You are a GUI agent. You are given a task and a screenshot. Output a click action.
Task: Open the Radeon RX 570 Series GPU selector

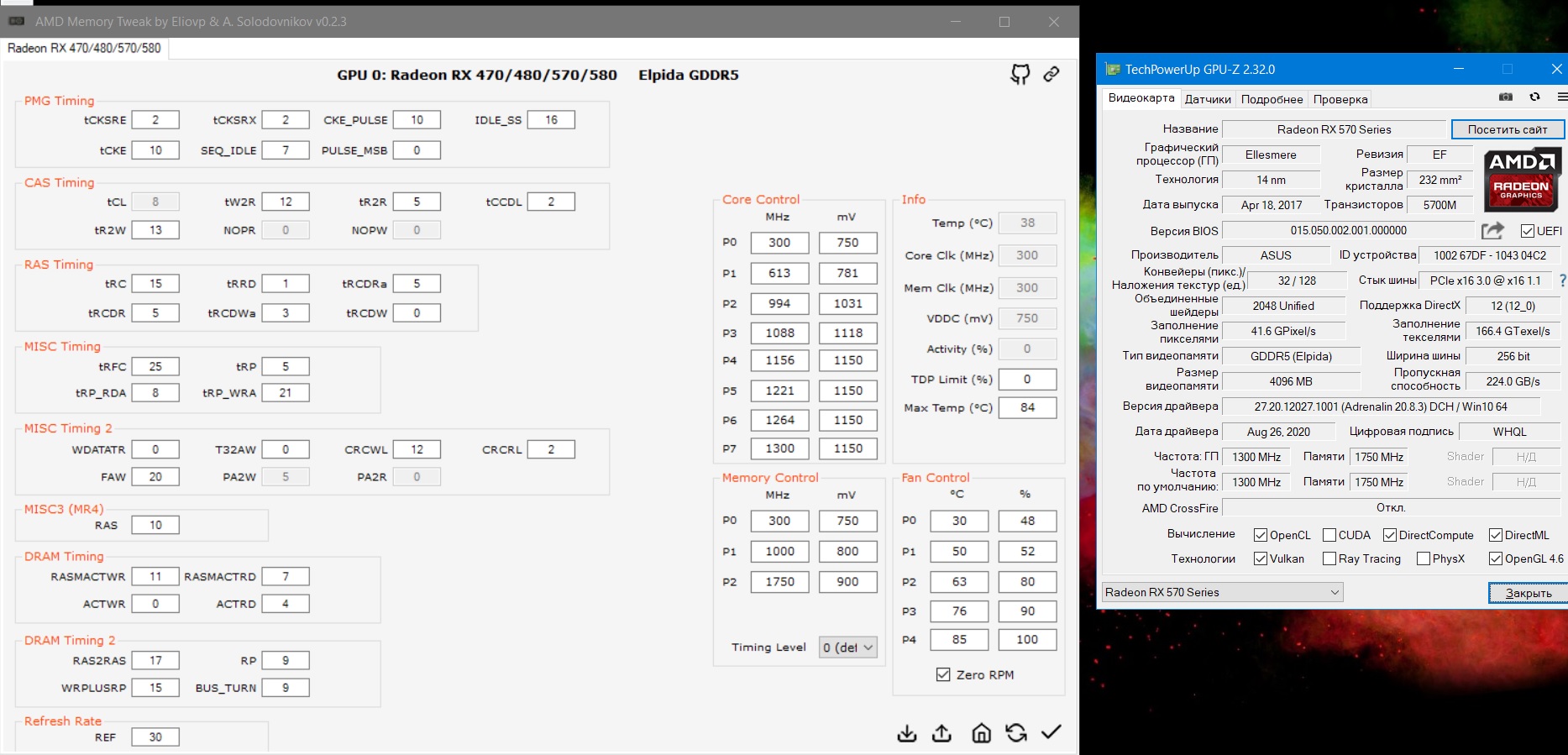click(x=1223, y=592)
